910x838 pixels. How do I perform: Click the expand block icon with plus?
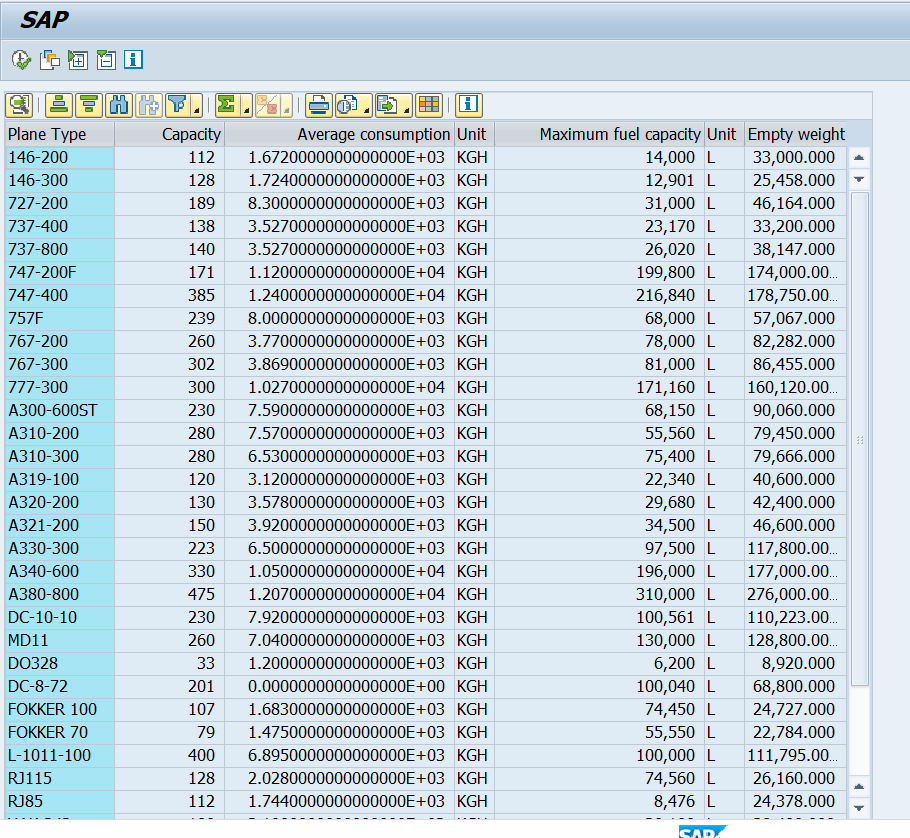coord(78,60)
